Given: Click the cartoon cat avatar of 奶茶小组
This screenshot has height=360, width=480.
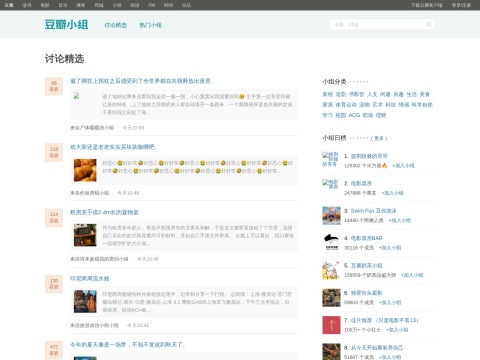Looking at the screenshot, I should pos(331,270).
